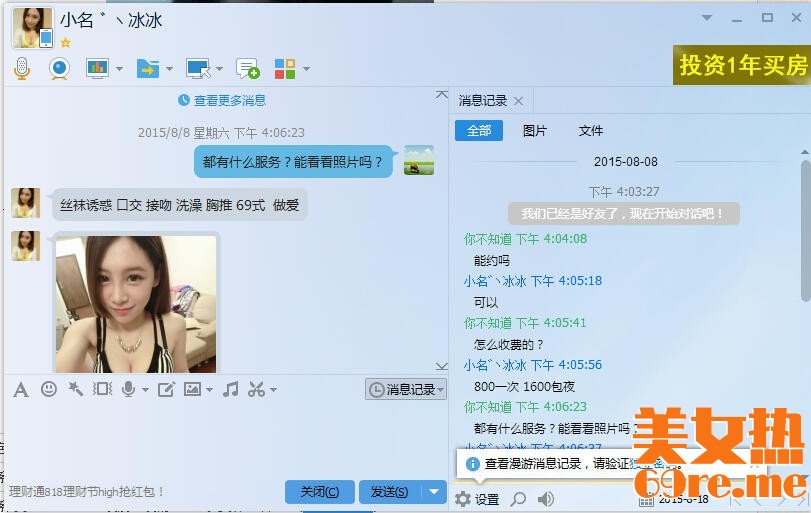Expand the colorful apps grid dropdown
Image resolution: width=811 pixels, height=513 pixels.
point(306,69)
